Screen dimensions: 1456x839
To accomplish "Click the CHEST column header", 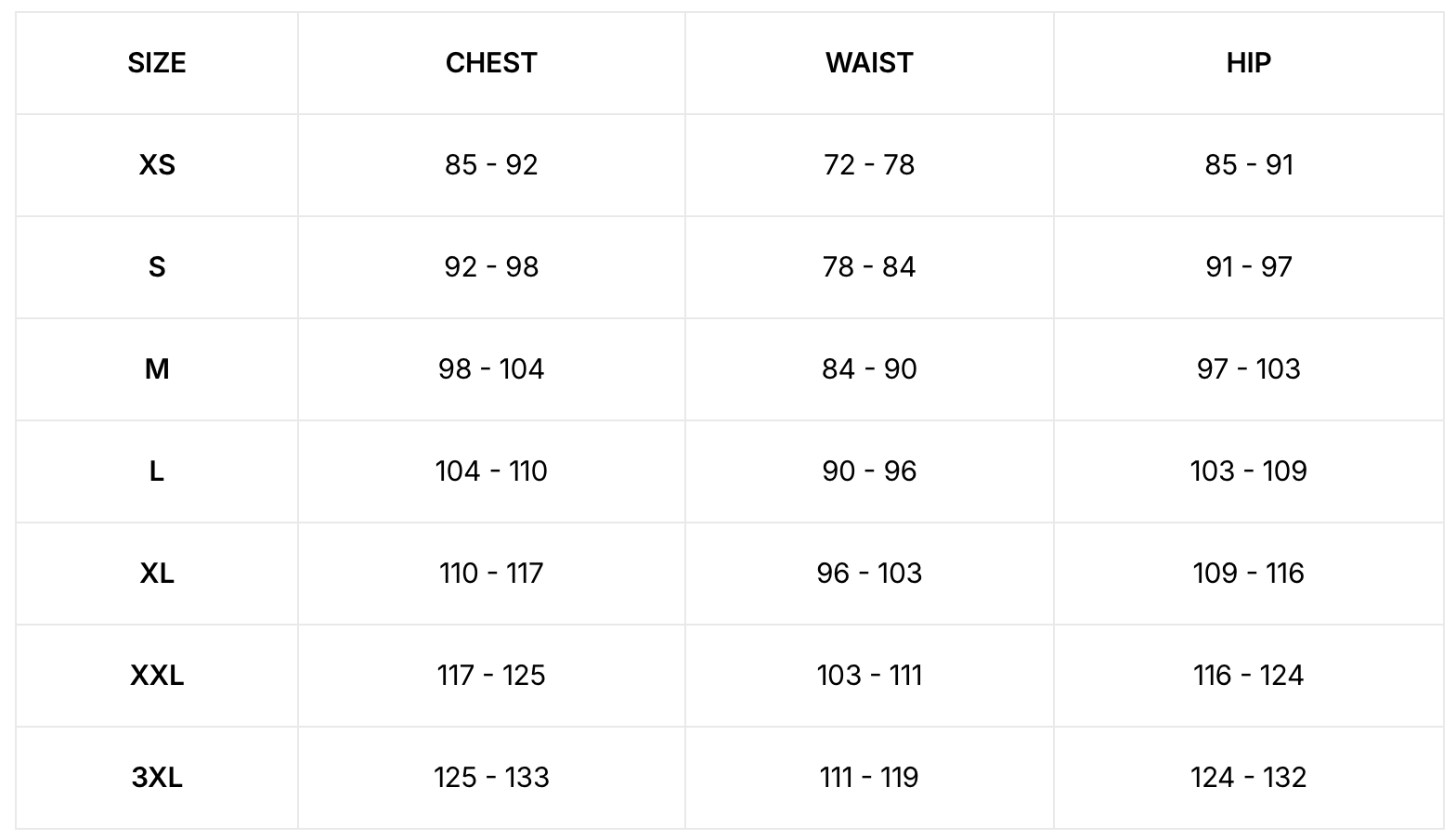I will point(491,63).
